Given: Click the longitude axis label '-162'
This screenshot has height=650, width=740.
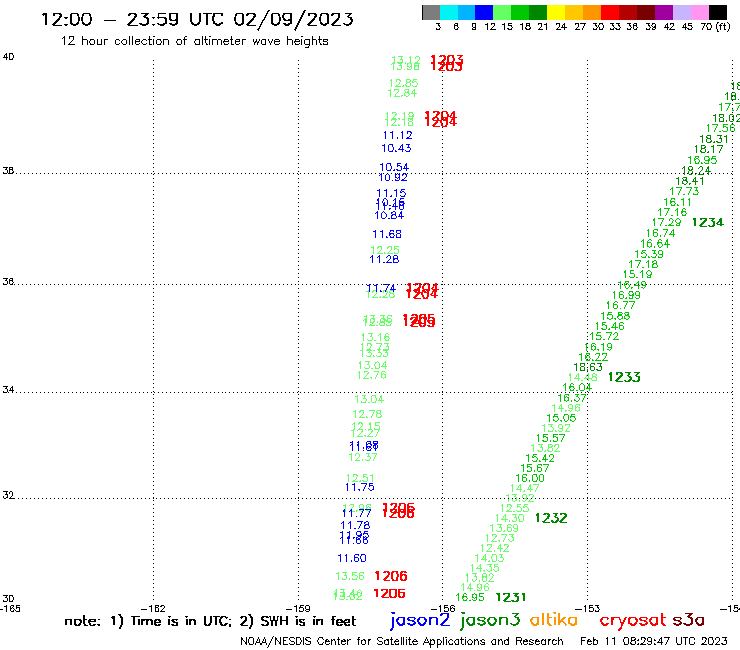Looking at the screenshot, I should [x=153, y=609].
